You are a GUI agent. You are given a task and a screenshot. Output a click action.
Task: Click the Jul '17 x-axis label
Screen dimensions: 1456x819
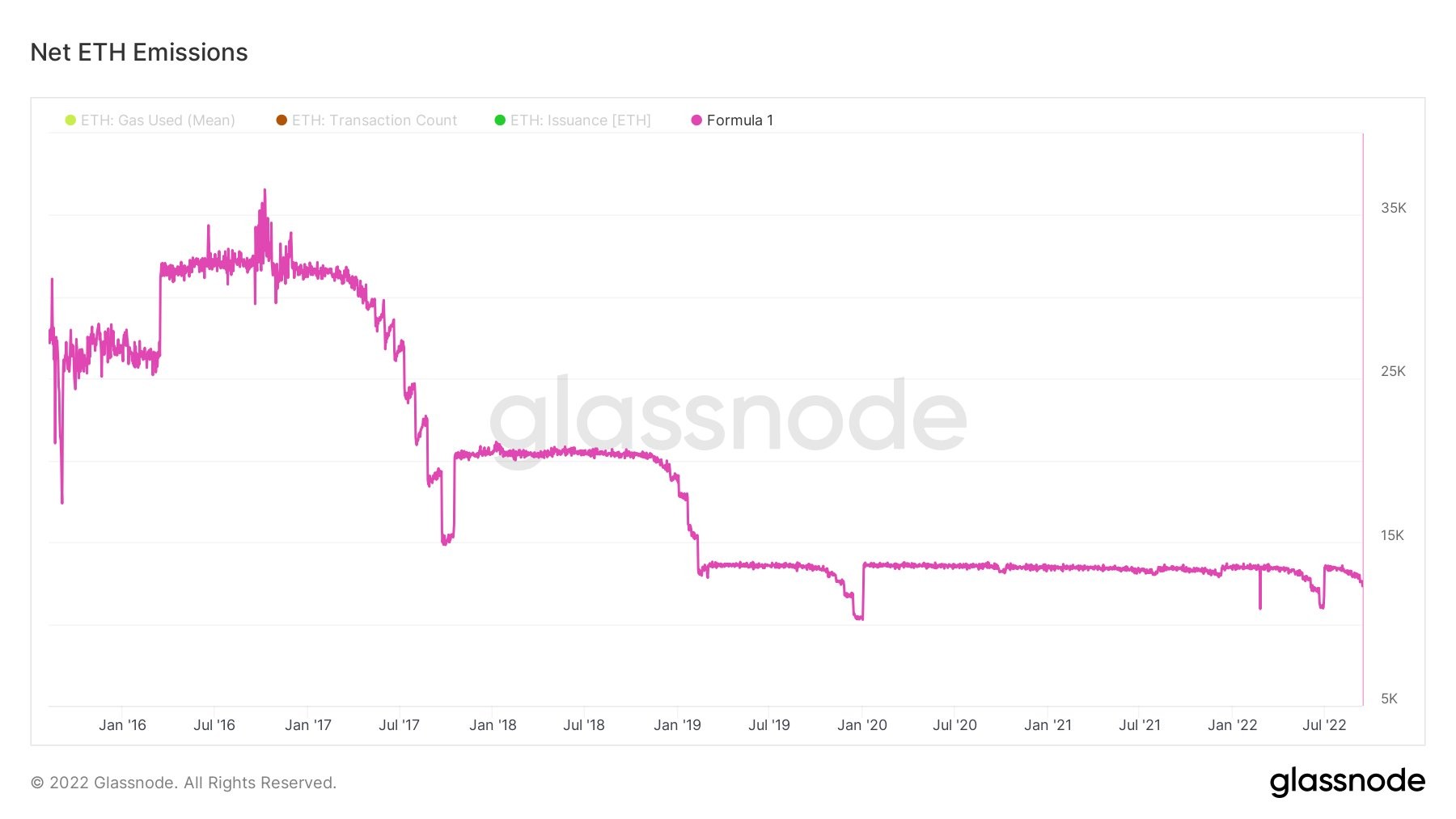[x=400, y=725]
